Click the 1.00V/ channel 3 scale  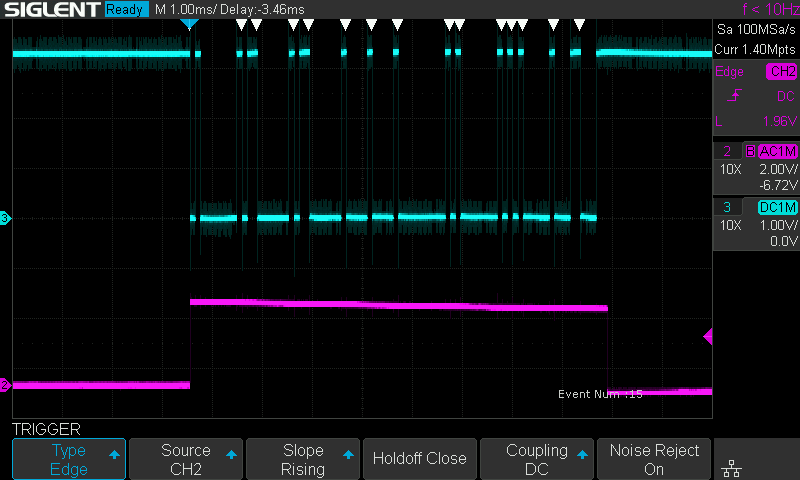point(778,225)
